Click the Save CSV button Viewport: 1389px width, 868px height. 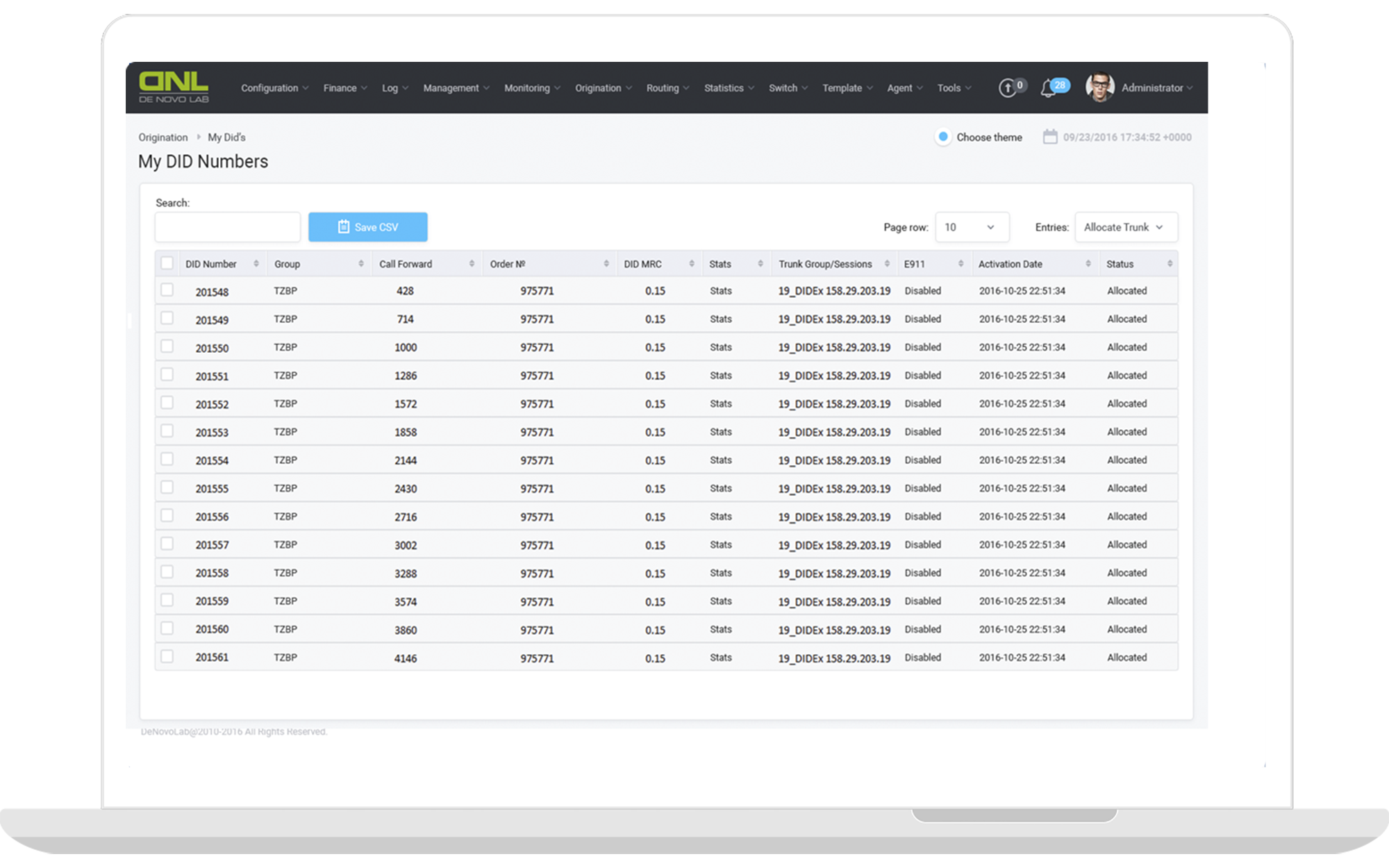368,227
